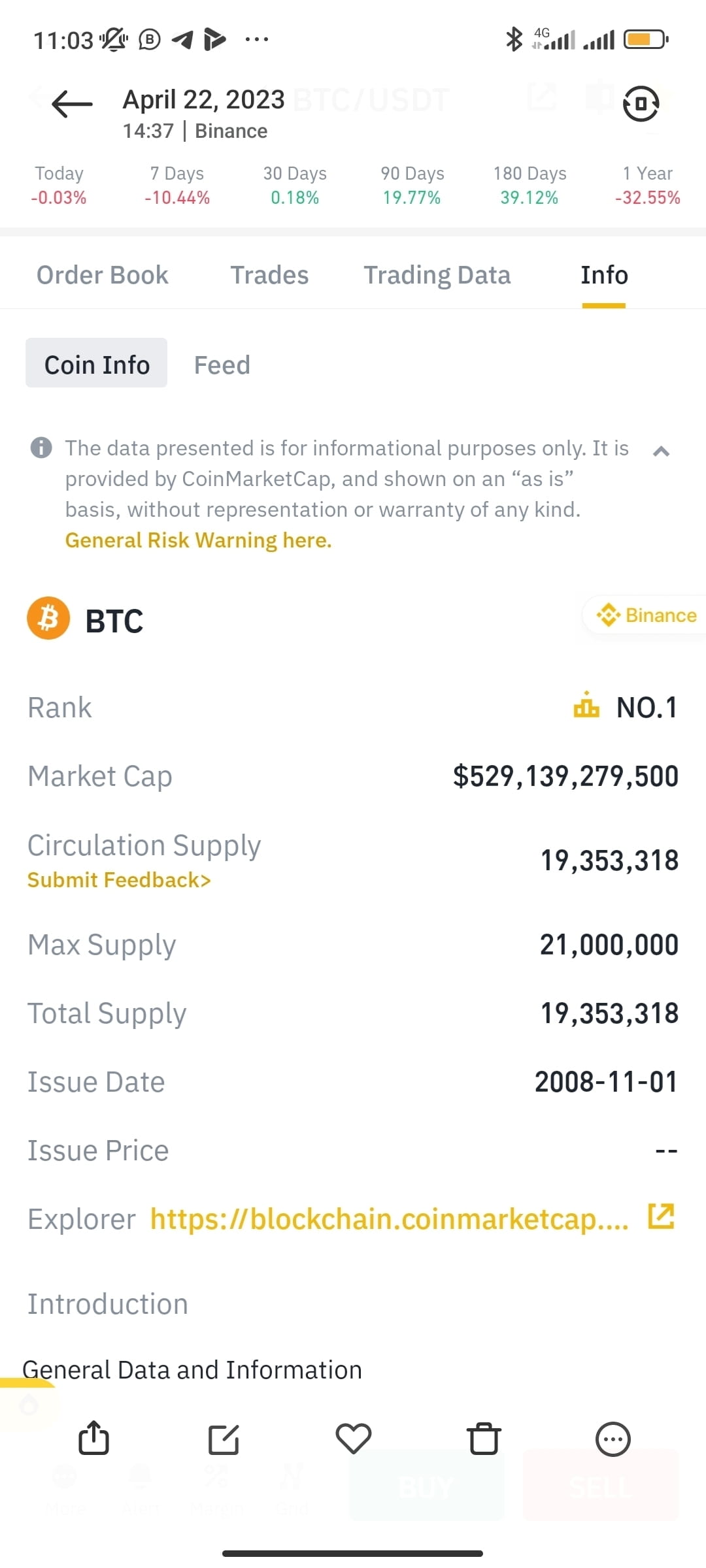Tap the Binance badge button
The image size is (706, 1568).
tap(646, 615)
